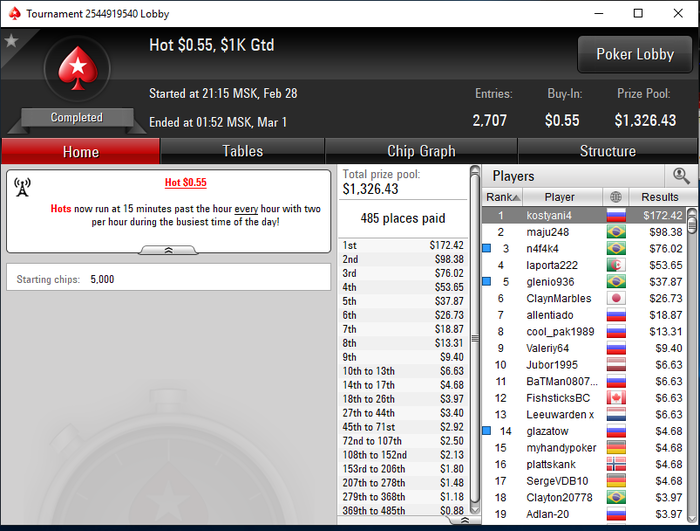
Task: Collapse the prize payout list chevron
Action: 464,520
